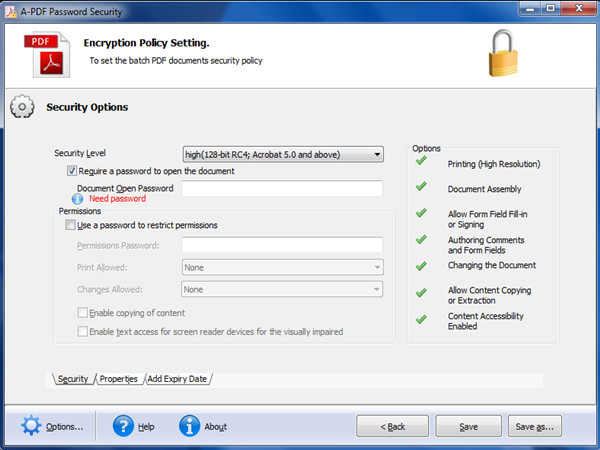Maximize the A-PDF Password Security window

(550, 8)
